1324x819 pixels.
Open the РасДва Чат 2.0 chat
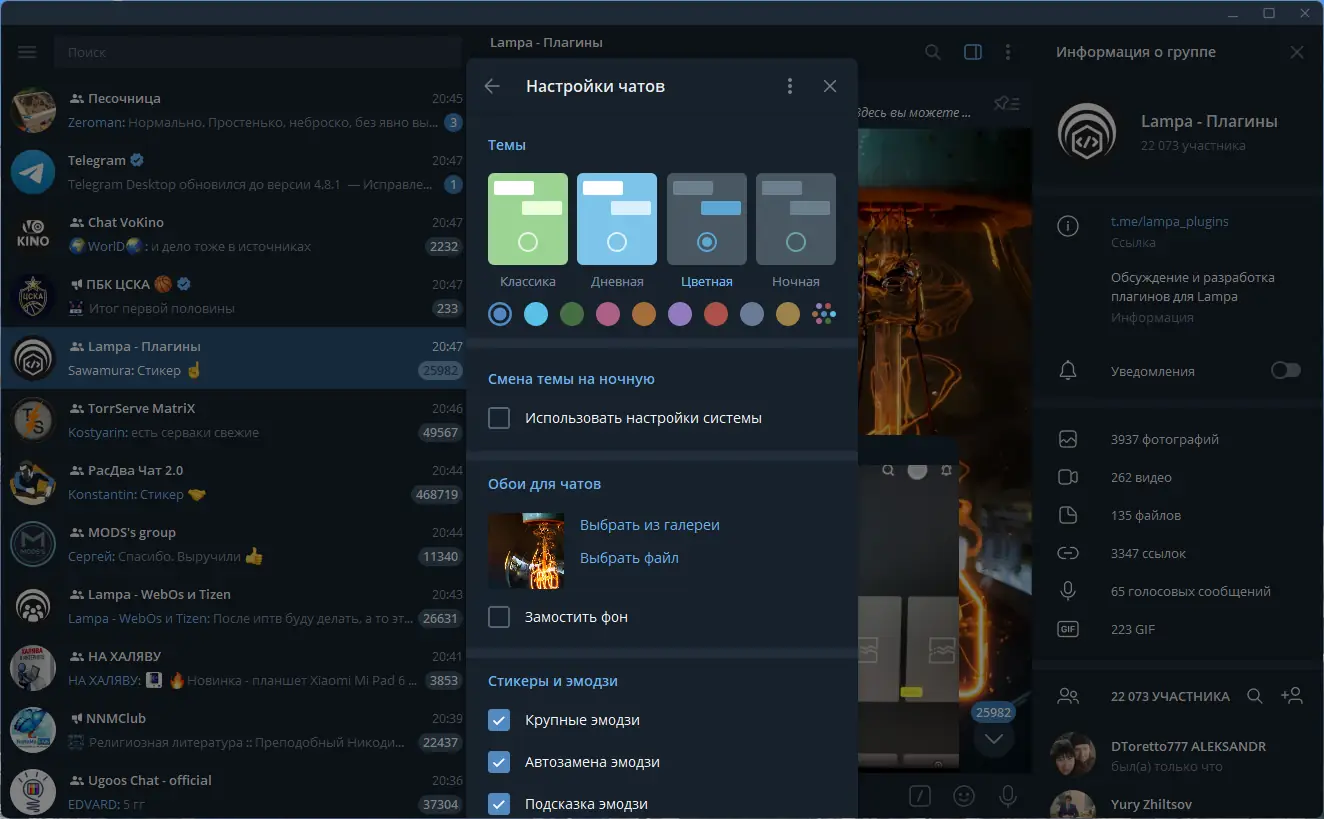coord(235,483)
